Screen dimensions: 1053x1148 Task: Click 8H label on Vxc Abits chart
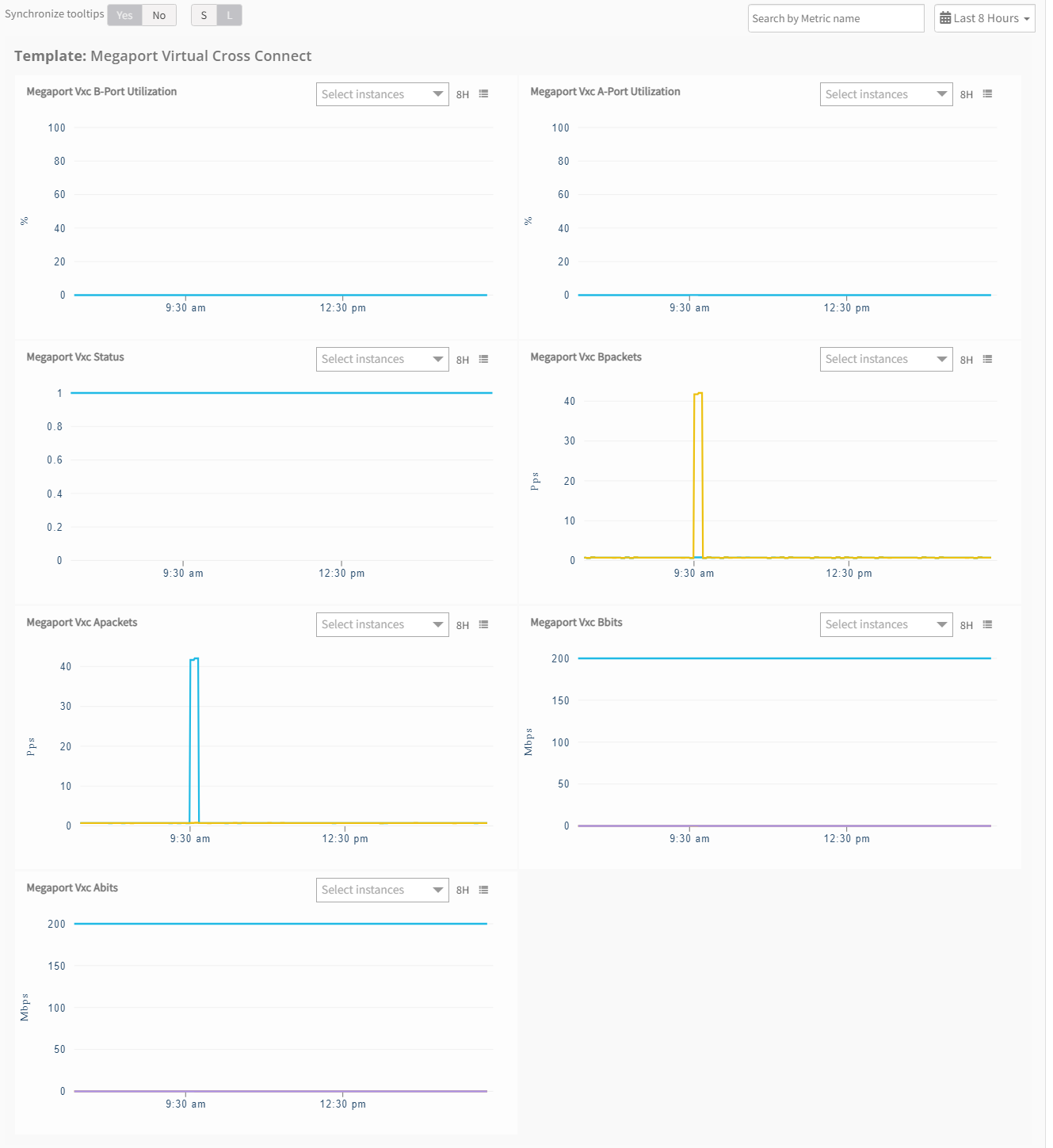463,891
